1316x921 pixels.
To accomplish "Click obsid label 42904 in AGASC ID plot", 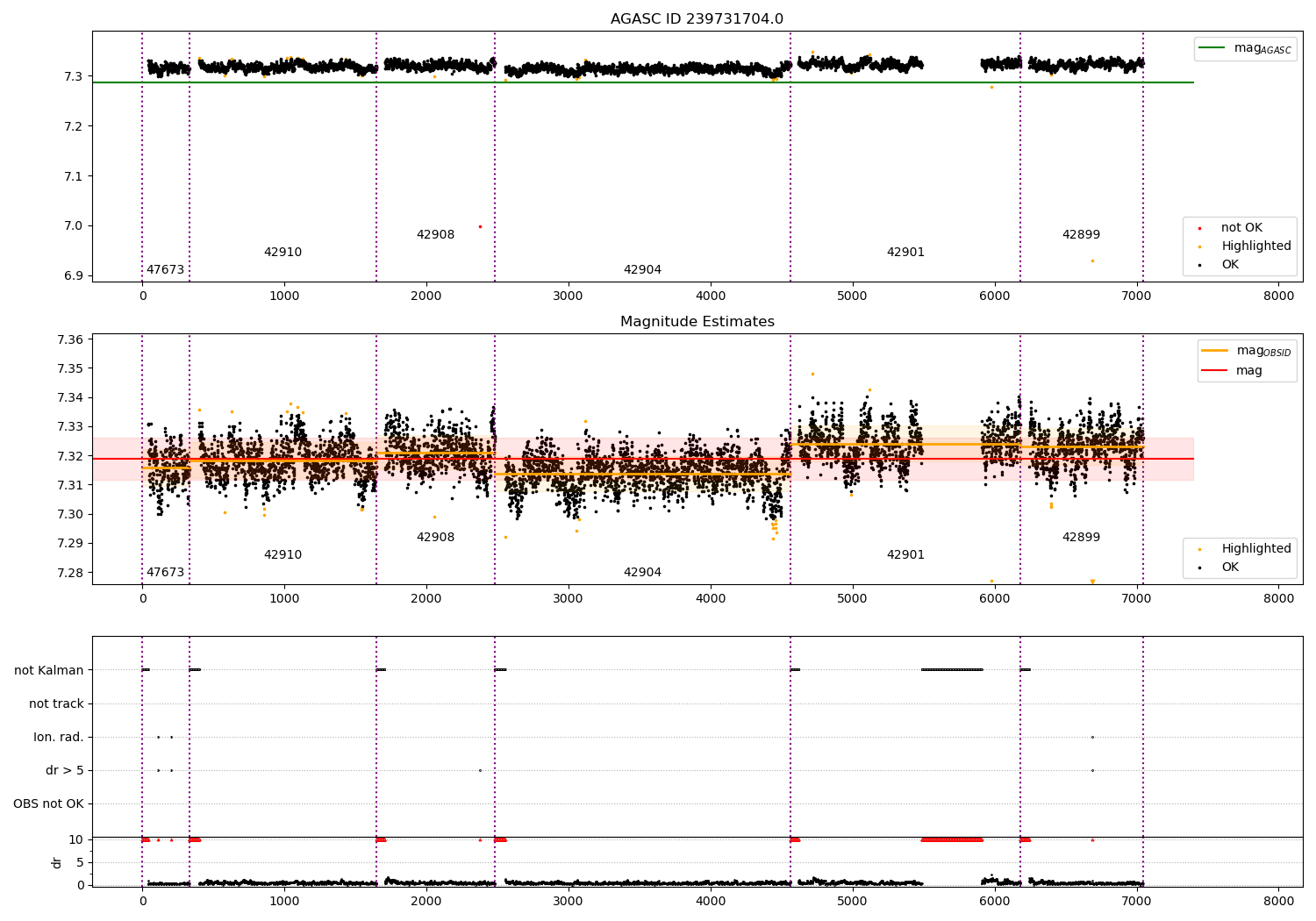I will pos(642,270).
